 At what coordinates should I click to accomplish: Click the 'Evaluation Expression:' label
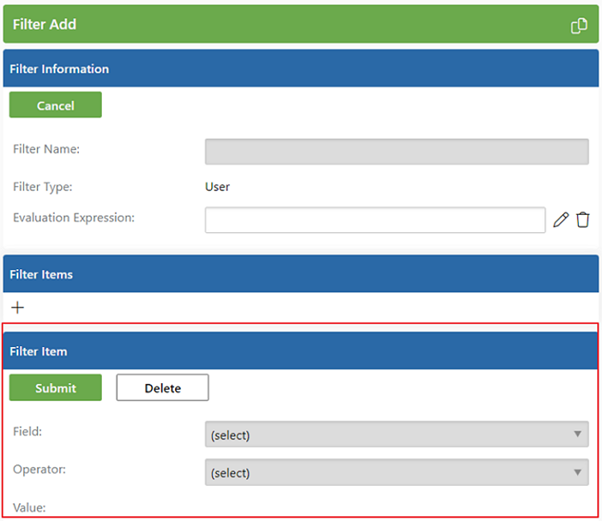click(74, 218)
